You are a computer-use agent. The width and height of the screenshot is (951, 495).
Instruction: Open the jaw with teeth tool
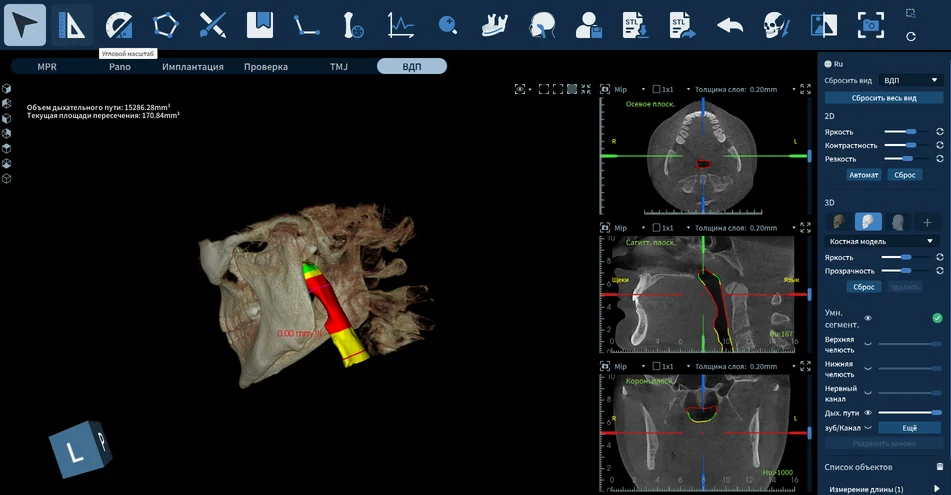[x=495, y=25]
